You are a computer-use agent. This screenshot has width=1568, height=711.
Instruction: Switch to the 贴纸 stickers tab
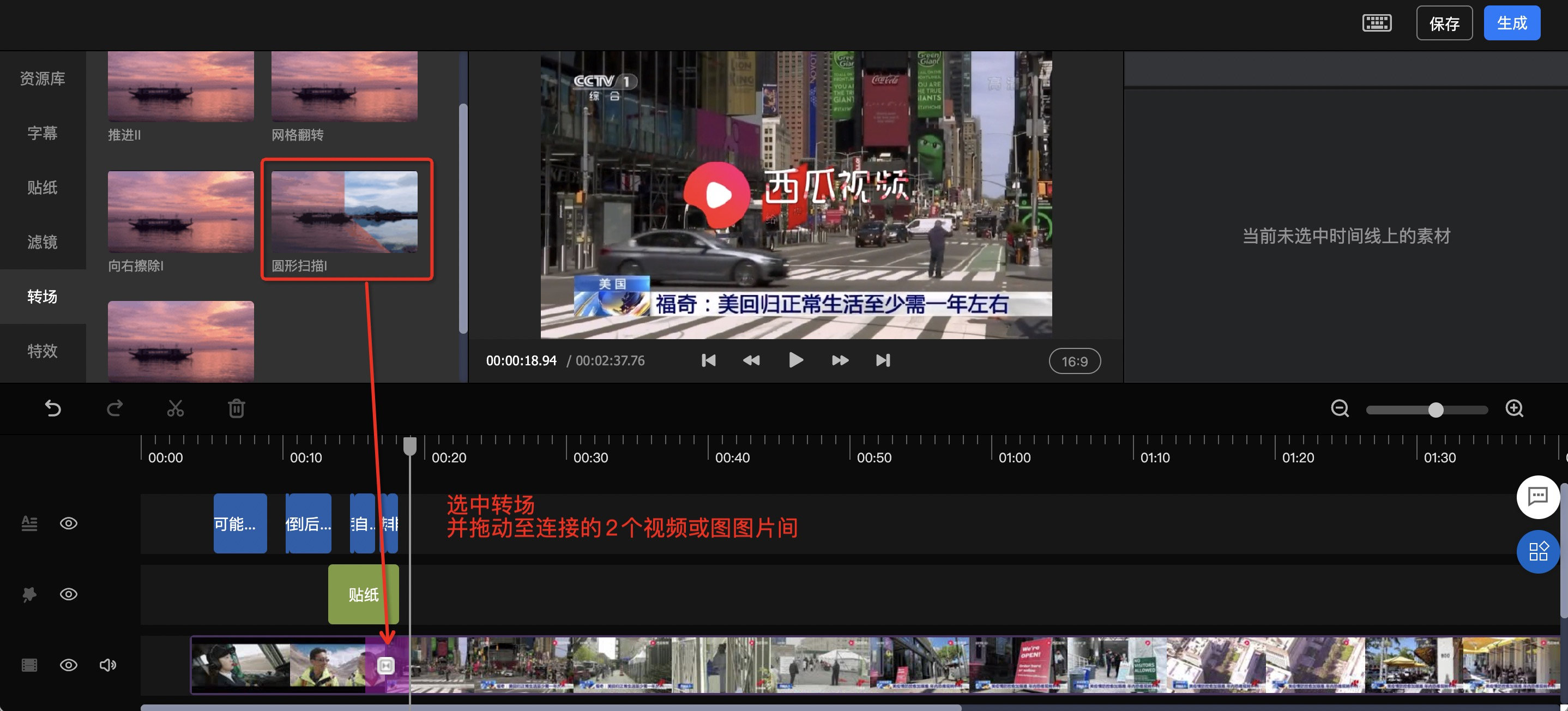43,188
